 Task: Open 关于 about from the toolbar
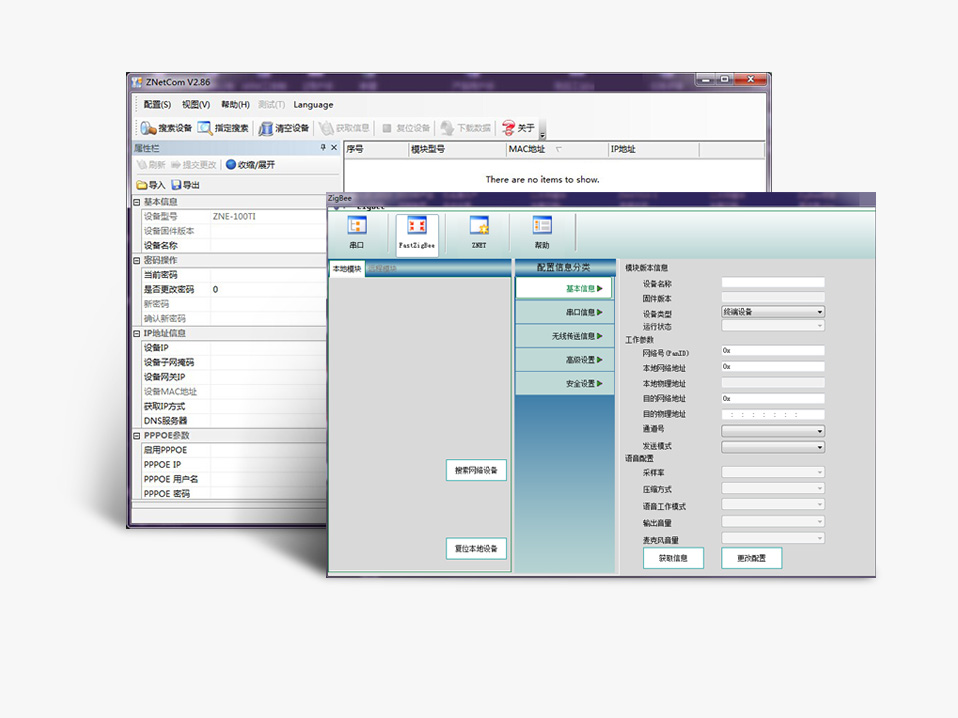click(x=509, y=128)
